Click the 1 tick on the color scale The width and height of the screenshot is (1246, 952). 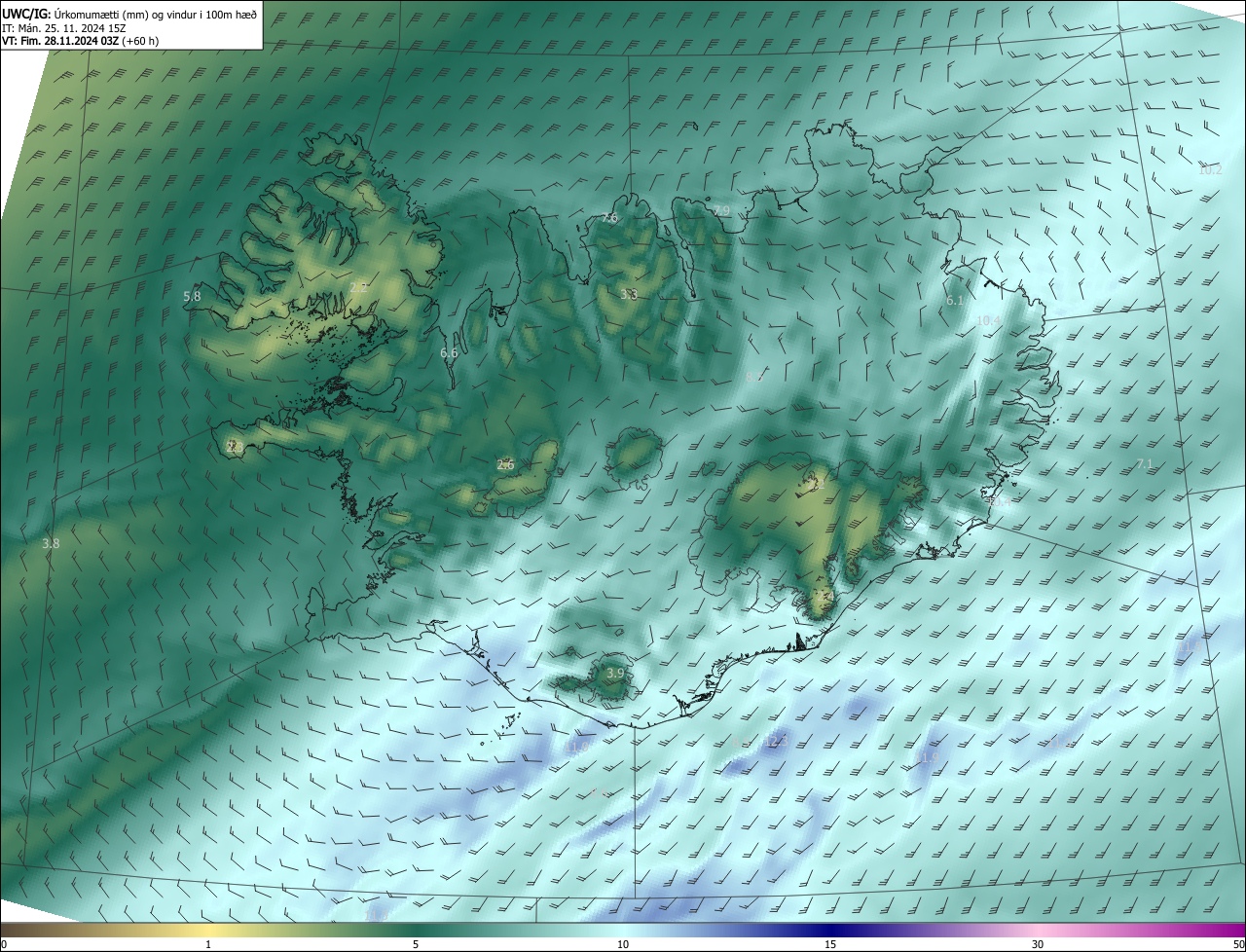(208, 944)
